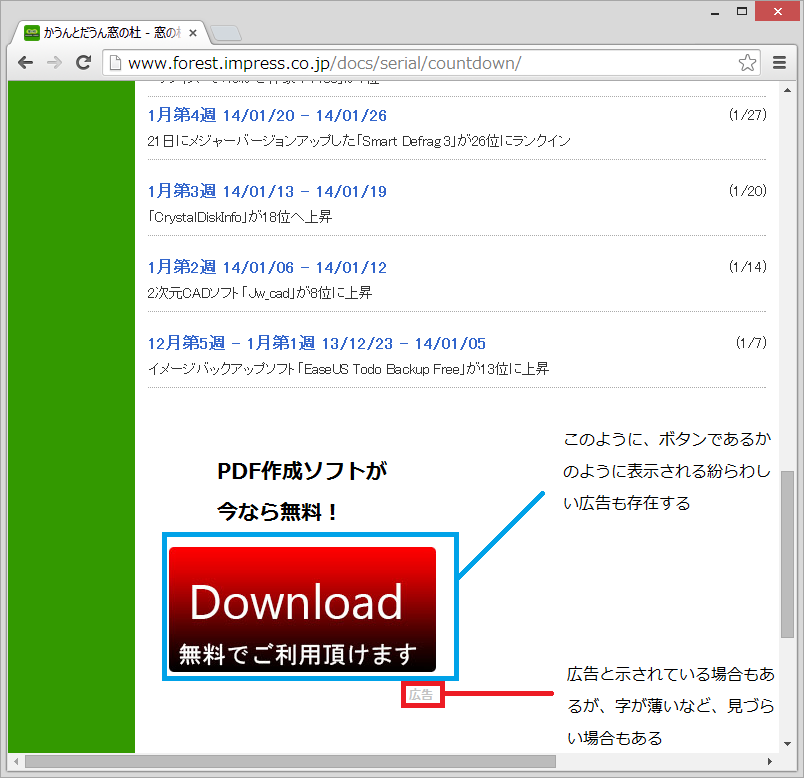Image resolution: width=804 pixels, height=778 pixels.
Task: Toggle the bookmark star in the address bar
Action: point(747,62)
